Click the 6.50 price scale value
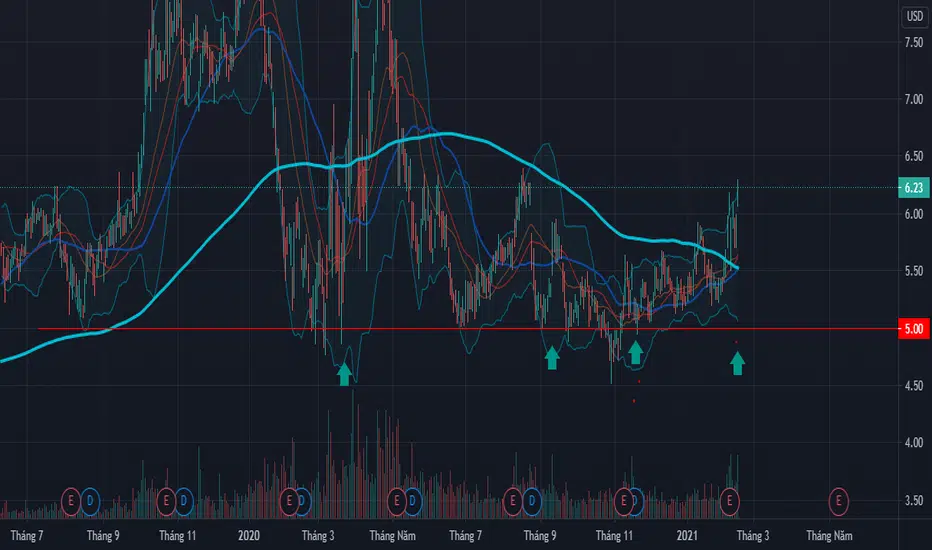Viewport: 932px width, 550px height. (x=914, y=156)
